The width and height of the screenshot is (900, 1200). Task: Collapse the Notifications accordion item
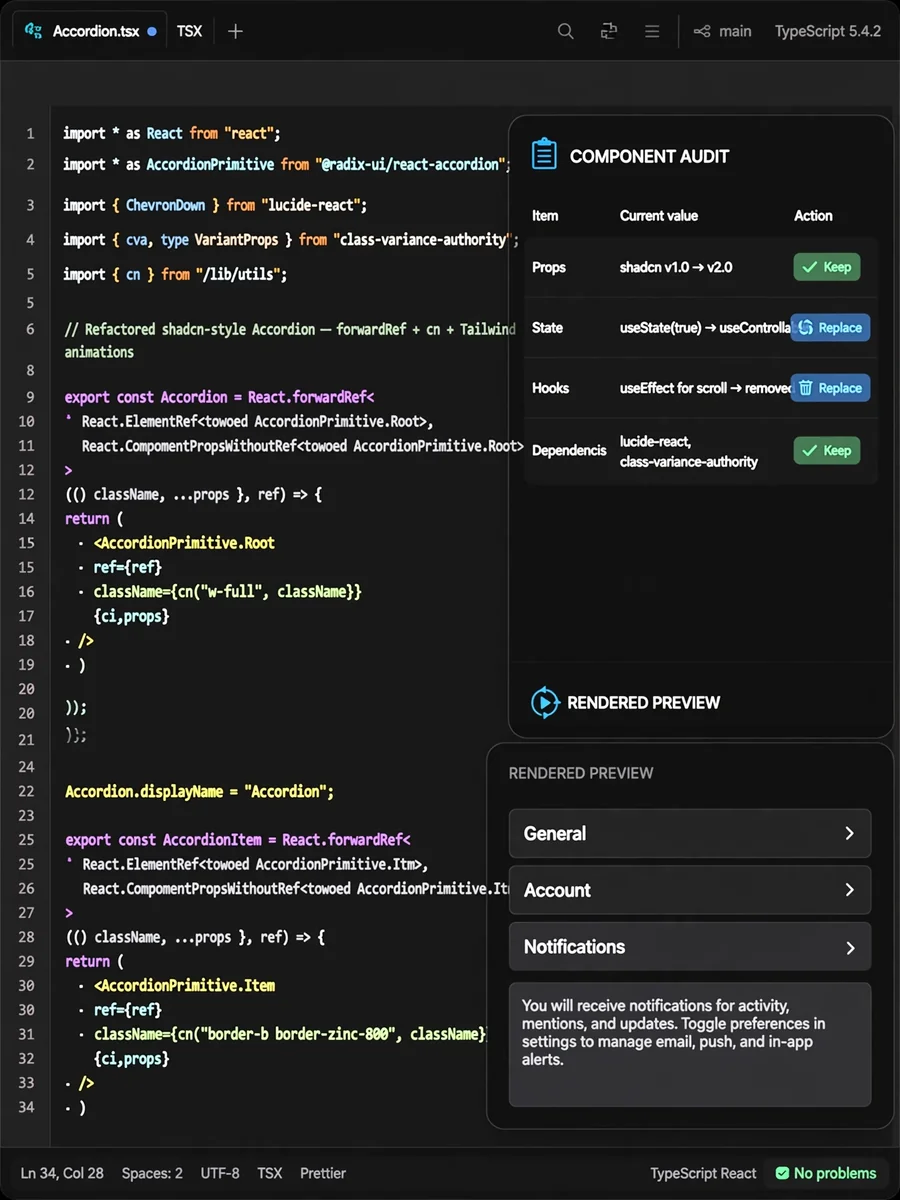[x=690, y=947]
